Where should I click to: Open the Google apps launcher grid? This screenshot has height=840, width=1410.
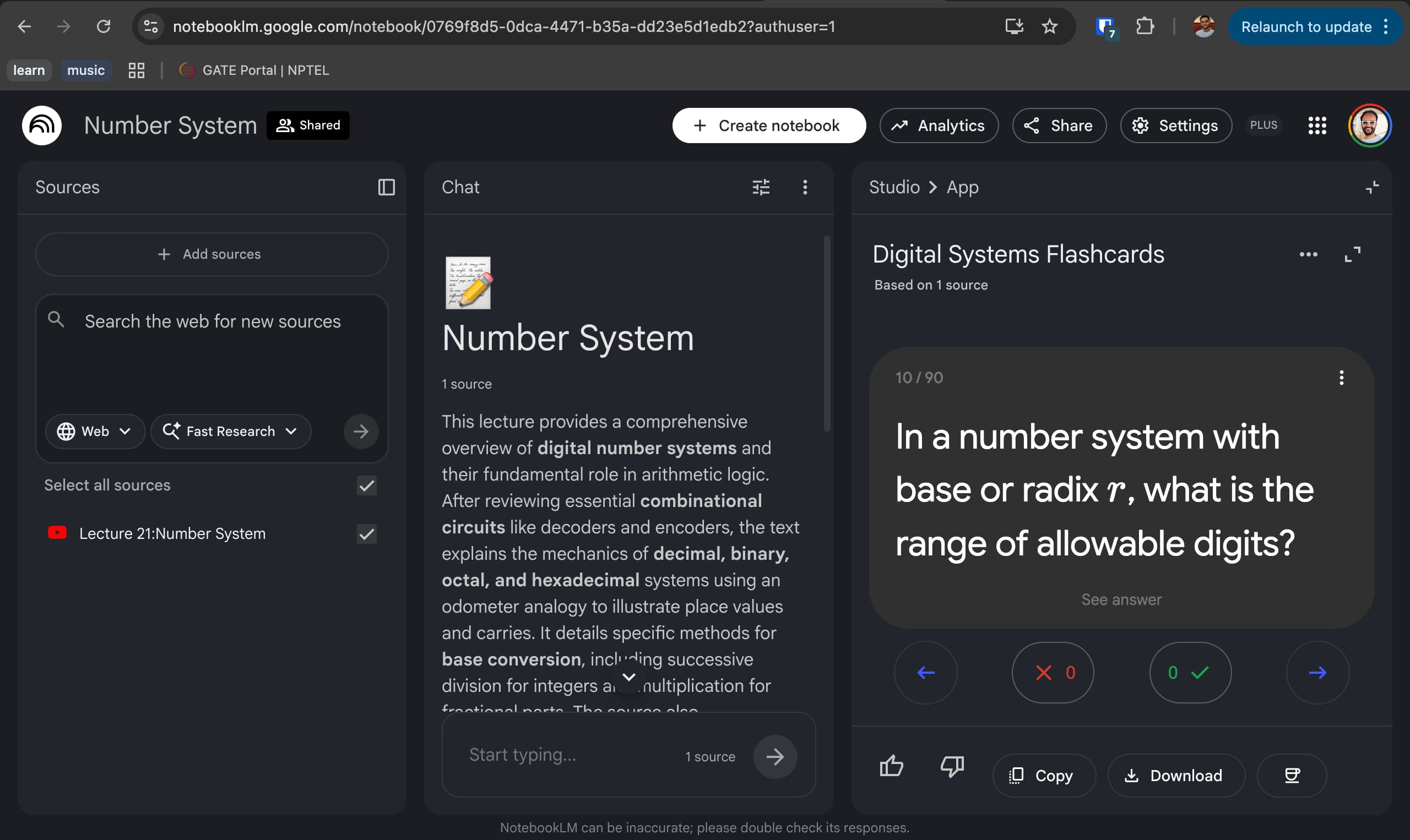(x=1317, y=125)
